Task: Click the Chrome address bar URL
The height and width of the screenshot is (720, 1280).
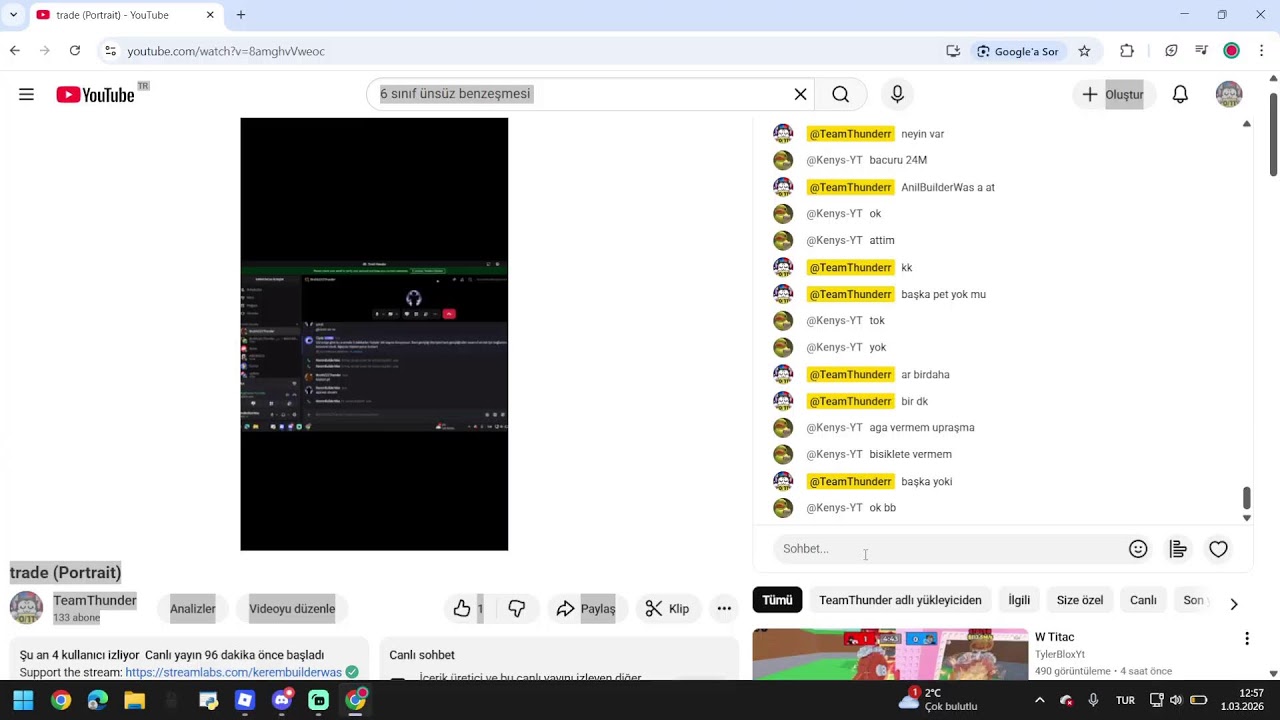Action: click(226, 51)
